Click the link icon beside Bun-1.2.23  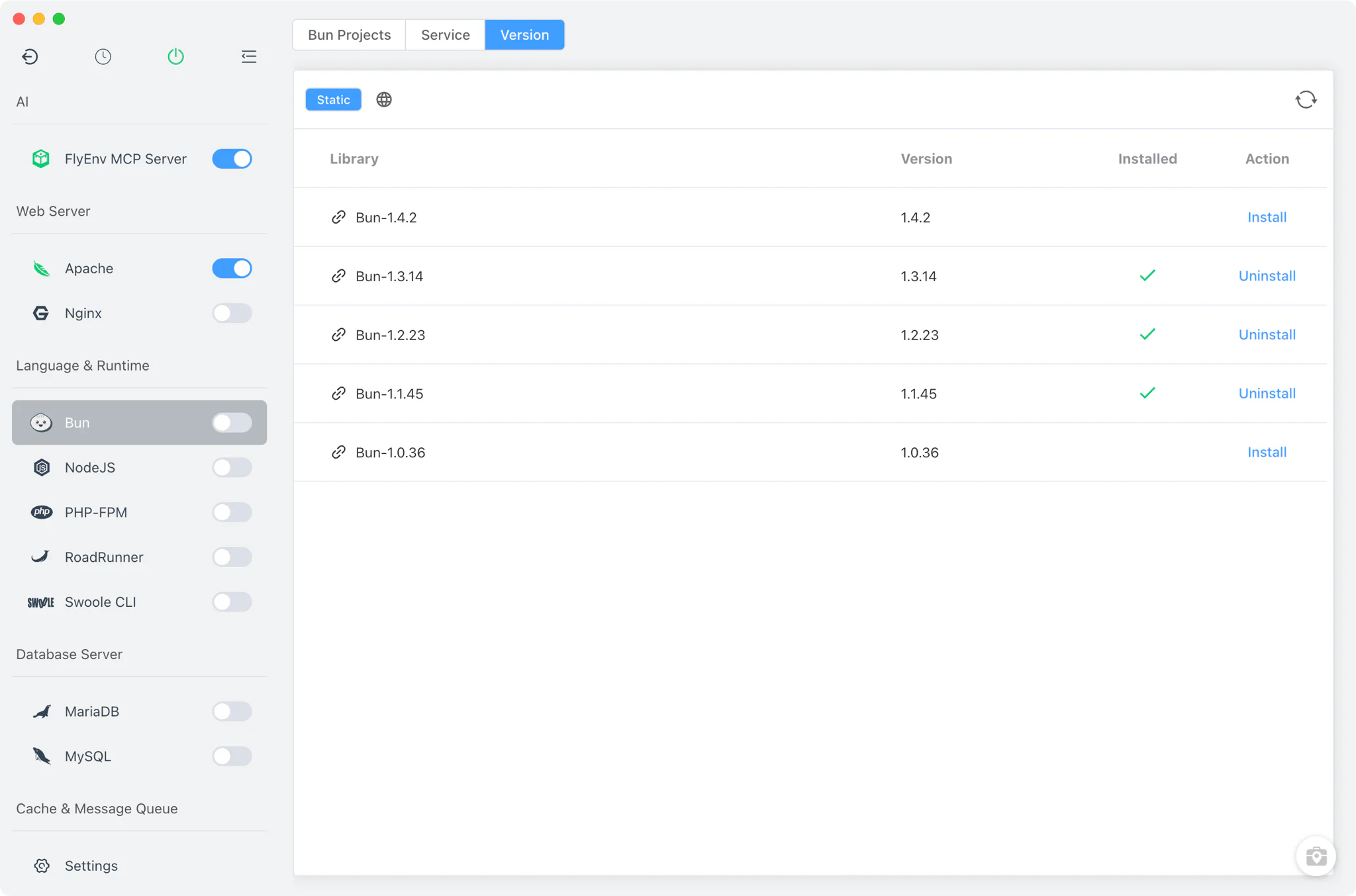point(338,335)
